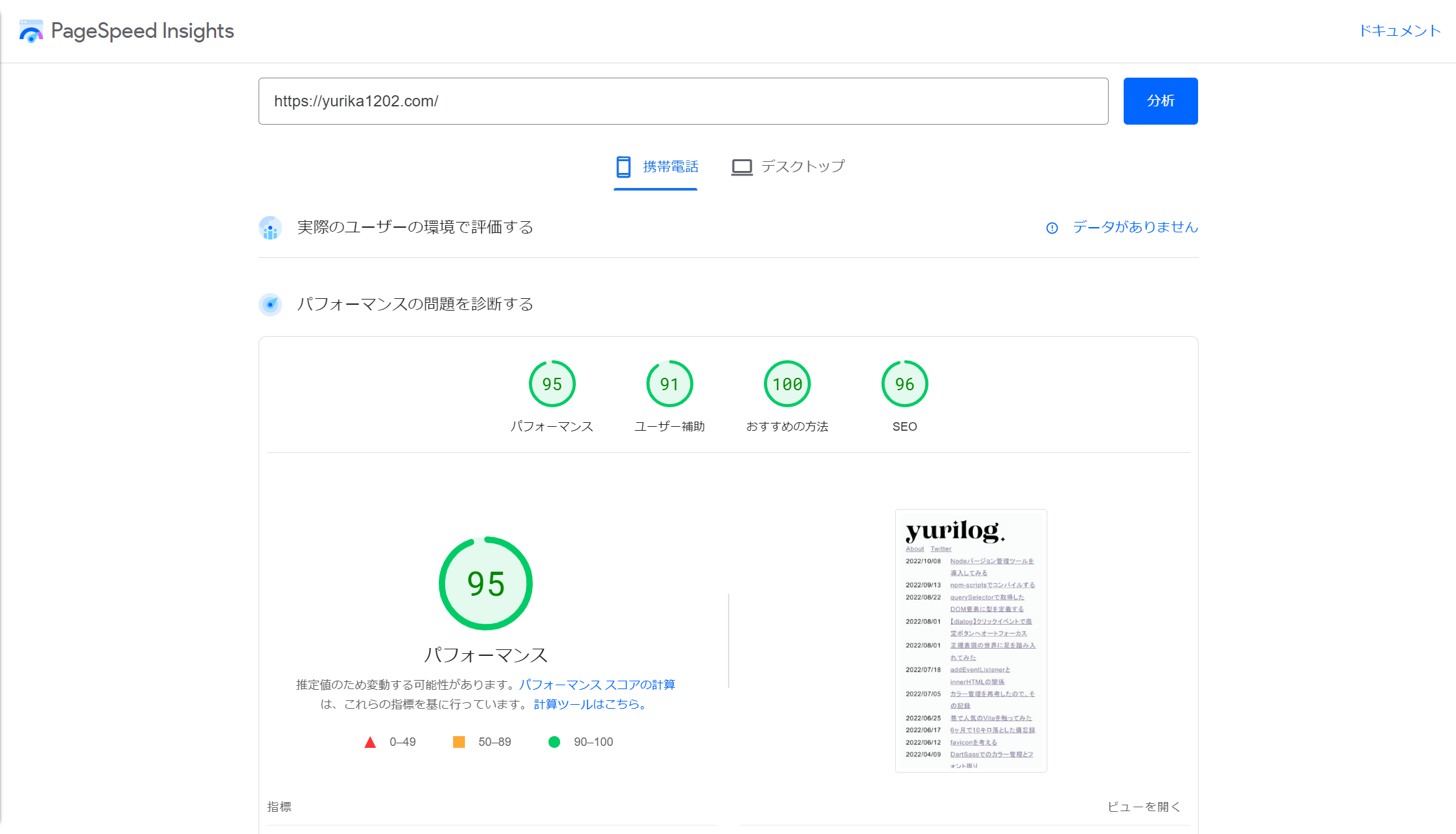Click the info icon next to データがありません
1456x834 pixels.
1052,228
